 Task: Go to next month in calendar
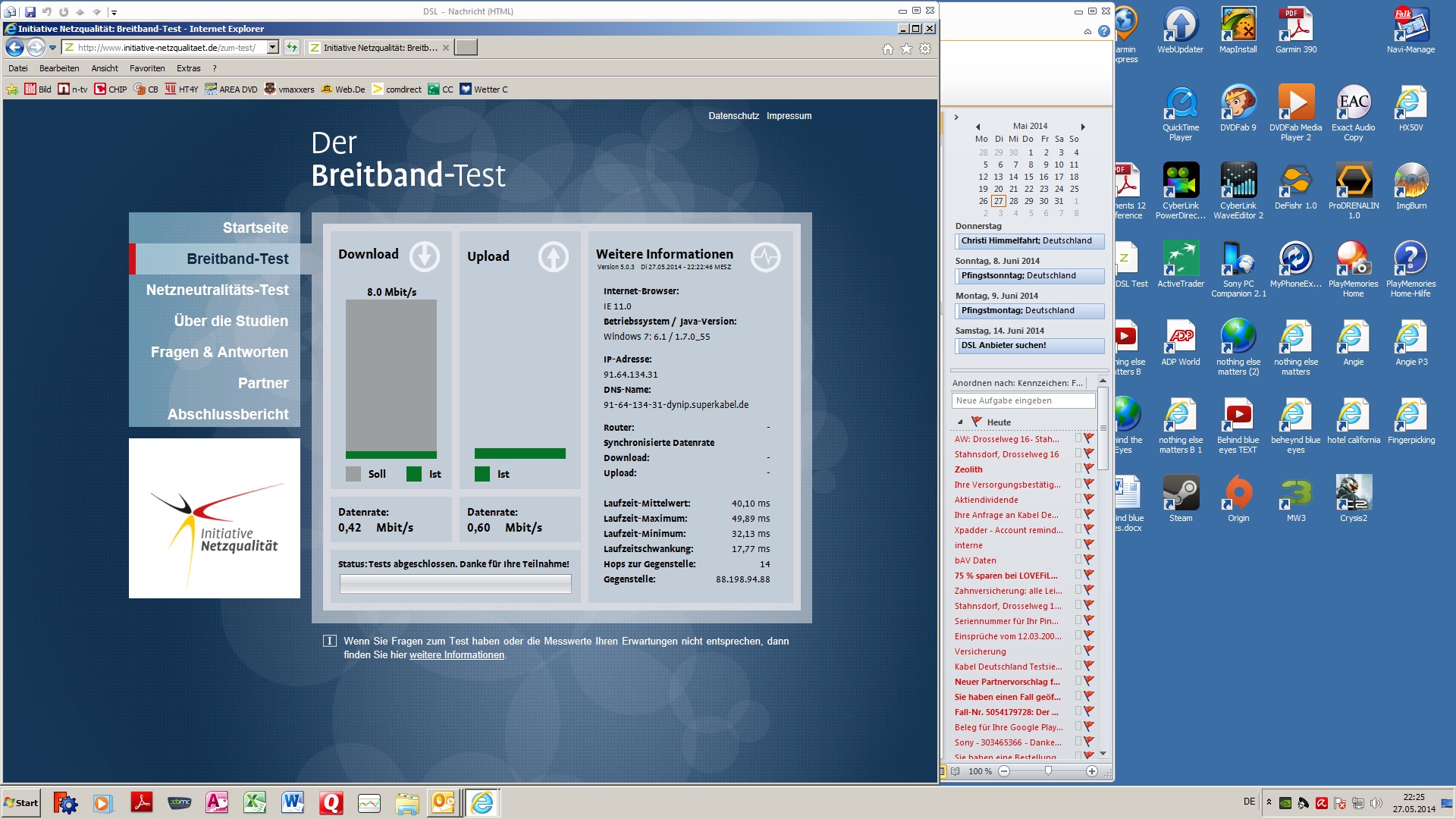coord(1083,127)
